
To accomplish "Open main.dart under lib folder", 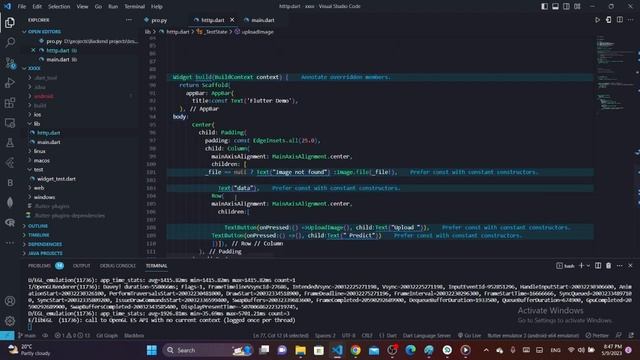I will point(49,142).
